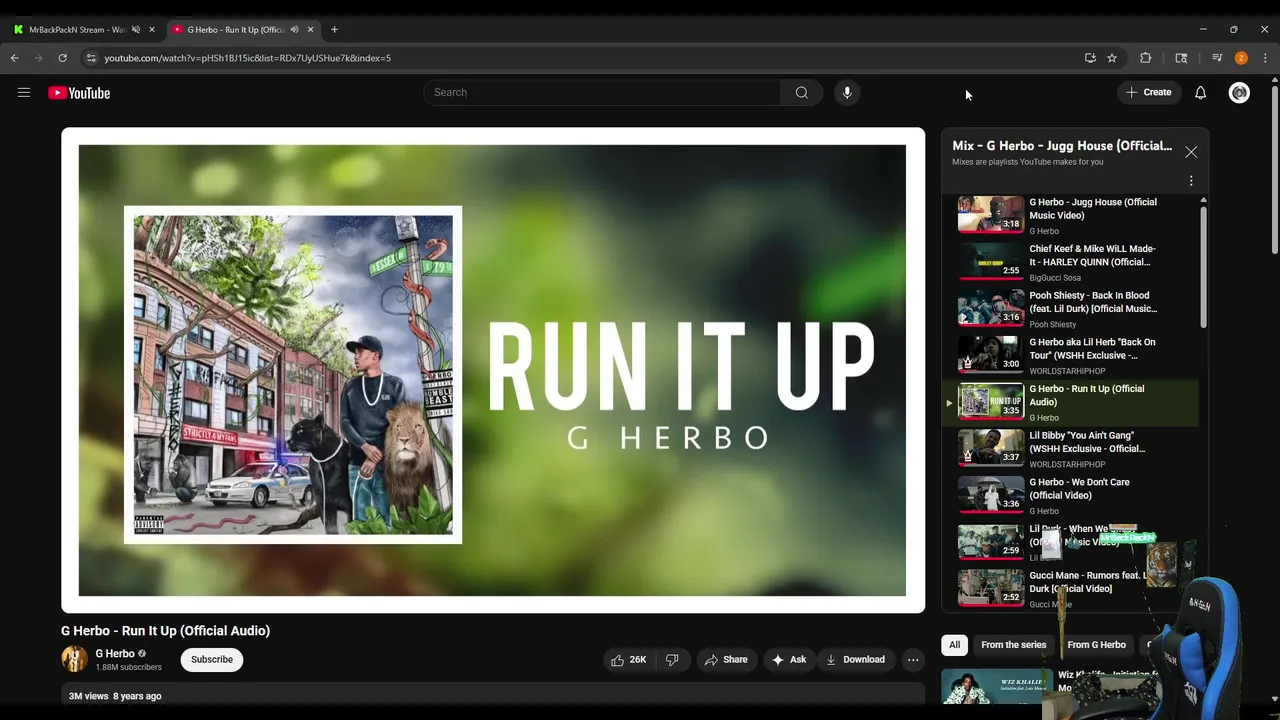
Task: Switch to the MrBackPackN Stream tab
Action: point(76,29)
